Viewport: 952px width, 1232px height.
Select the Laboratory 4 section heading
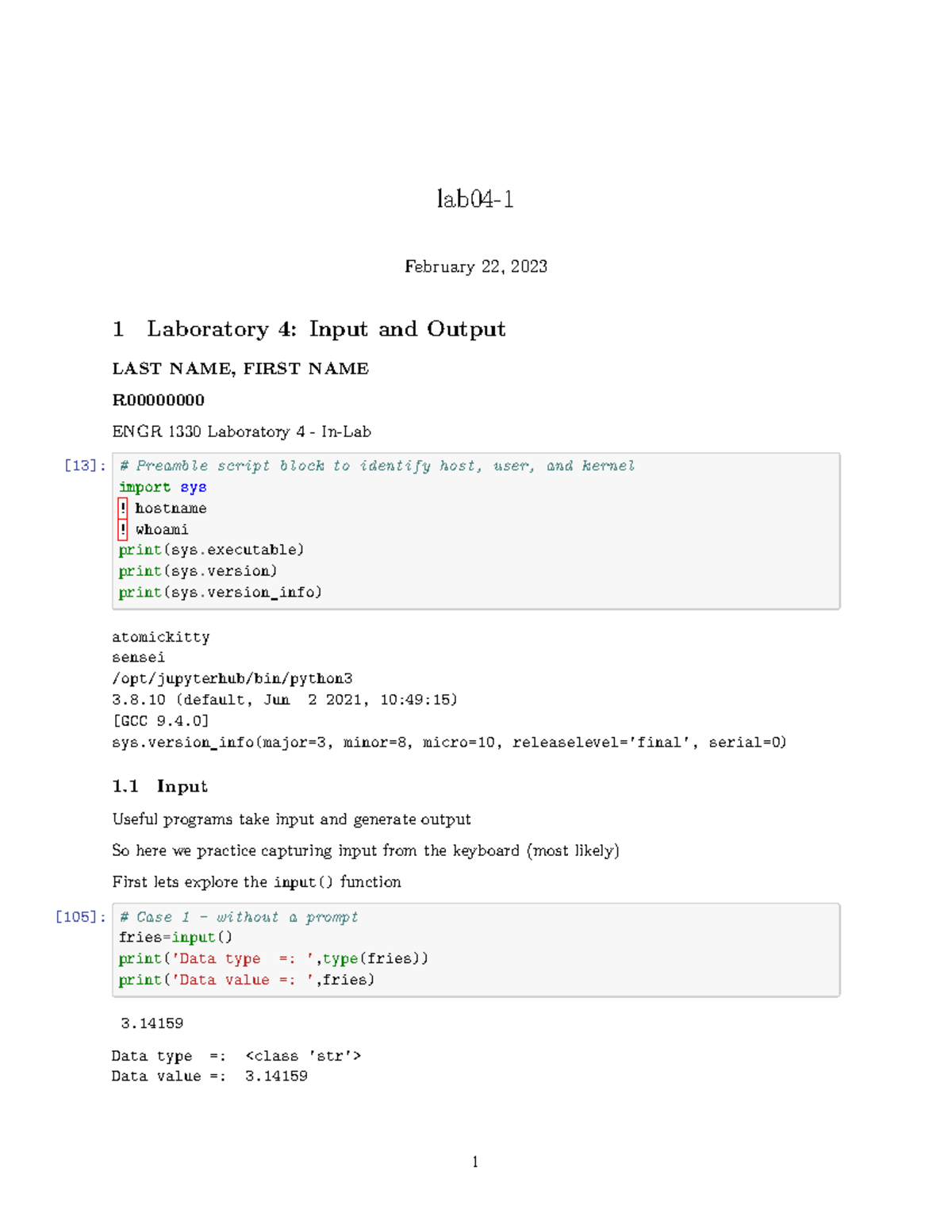[x=309, y=328]
